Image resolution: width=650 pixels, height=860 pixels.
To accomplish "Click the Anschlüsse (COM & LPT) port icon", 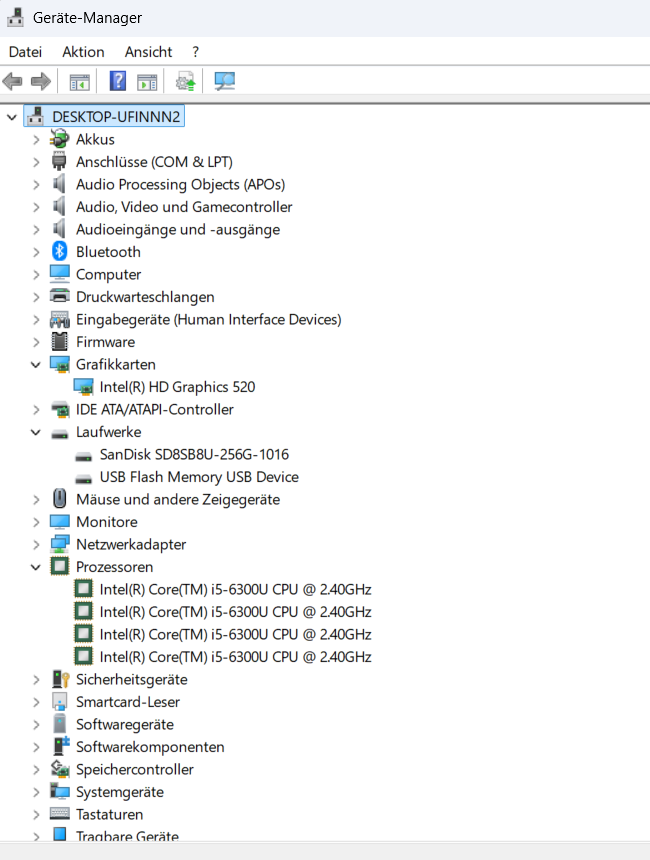I will [x=59, y=161].
